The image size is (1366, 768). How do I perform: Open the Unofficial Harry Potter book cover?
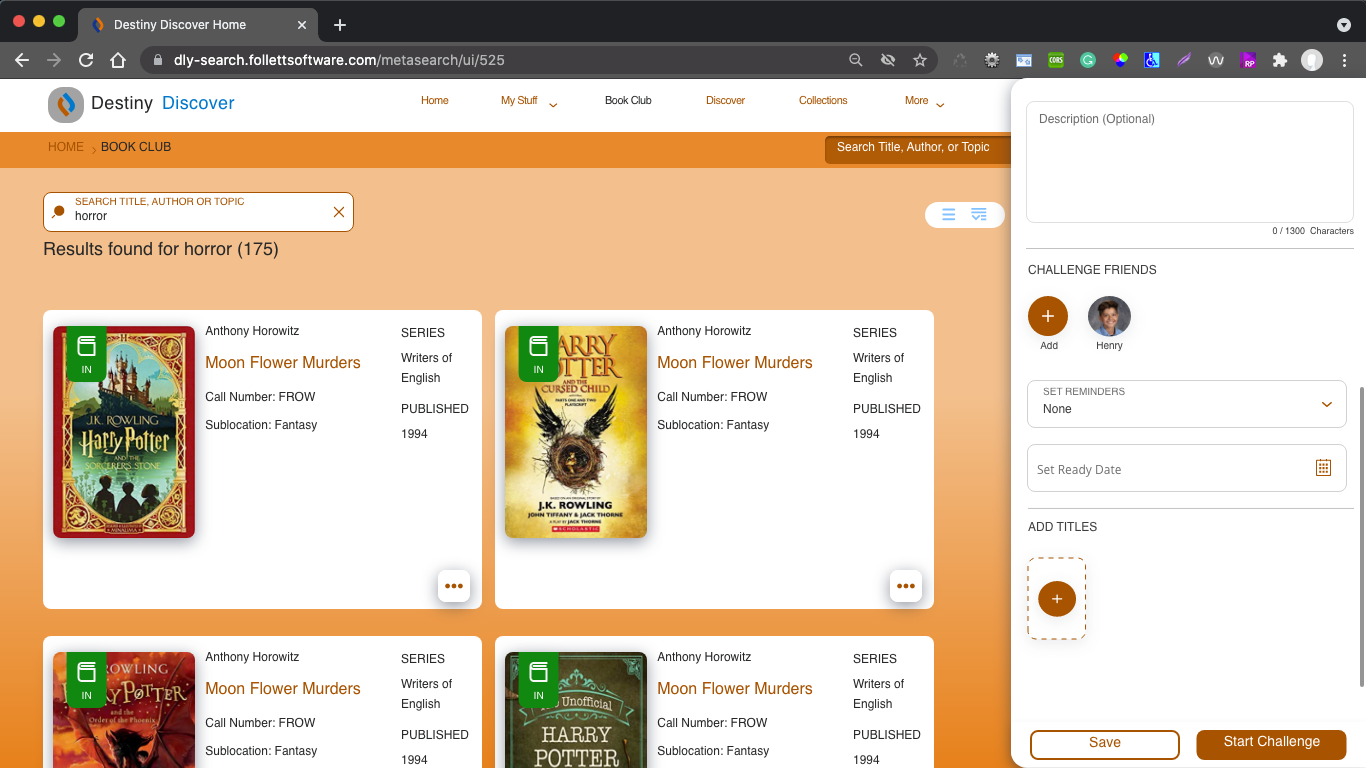[576, 710]
